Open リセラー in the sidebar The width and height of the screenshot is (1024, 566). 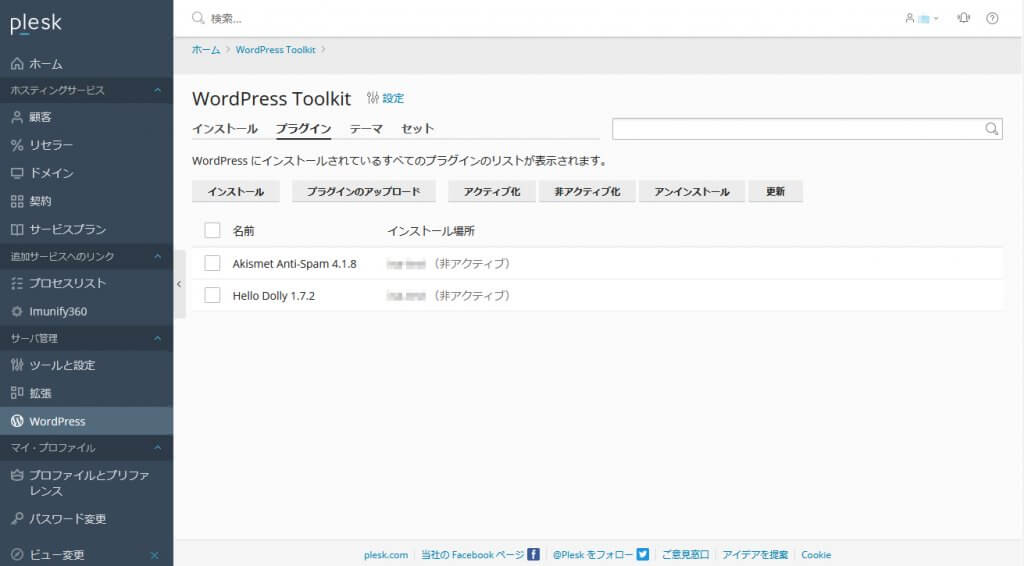pos(86,145)
